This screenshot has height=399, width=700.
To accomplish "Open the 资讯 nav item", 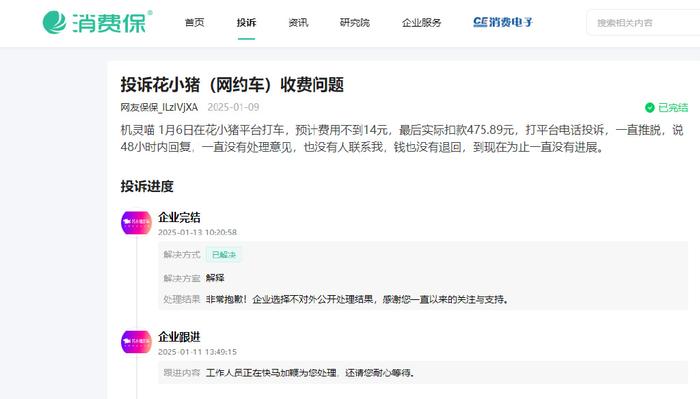I will click(298, 22).
